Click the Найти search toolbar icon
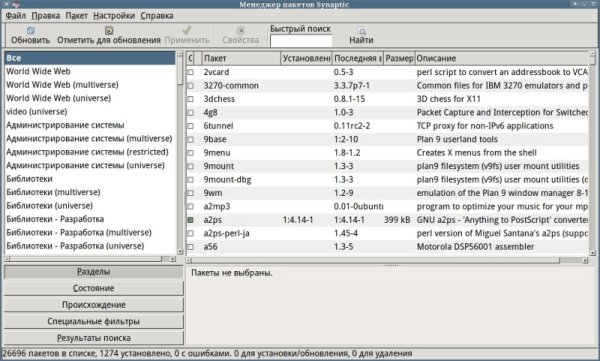The image size is (600, 361). pos(361,30)
